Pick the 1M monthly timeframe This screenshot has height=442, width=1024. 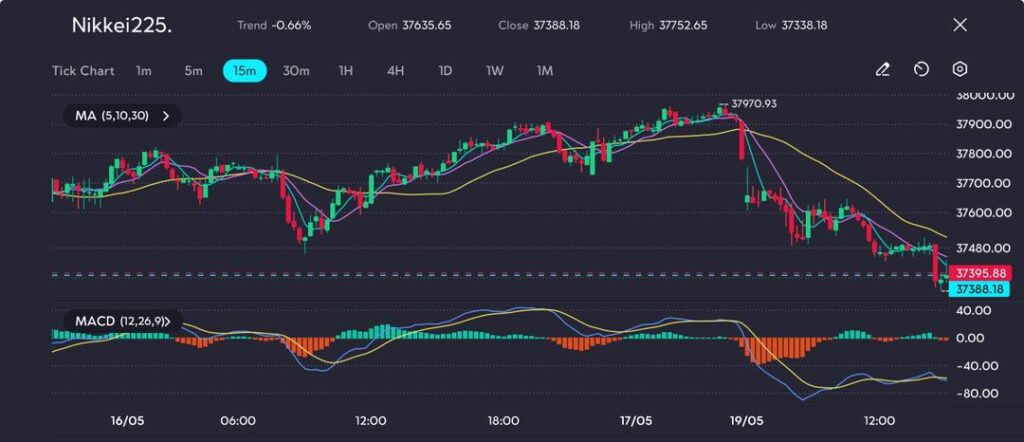coord(545,71)
